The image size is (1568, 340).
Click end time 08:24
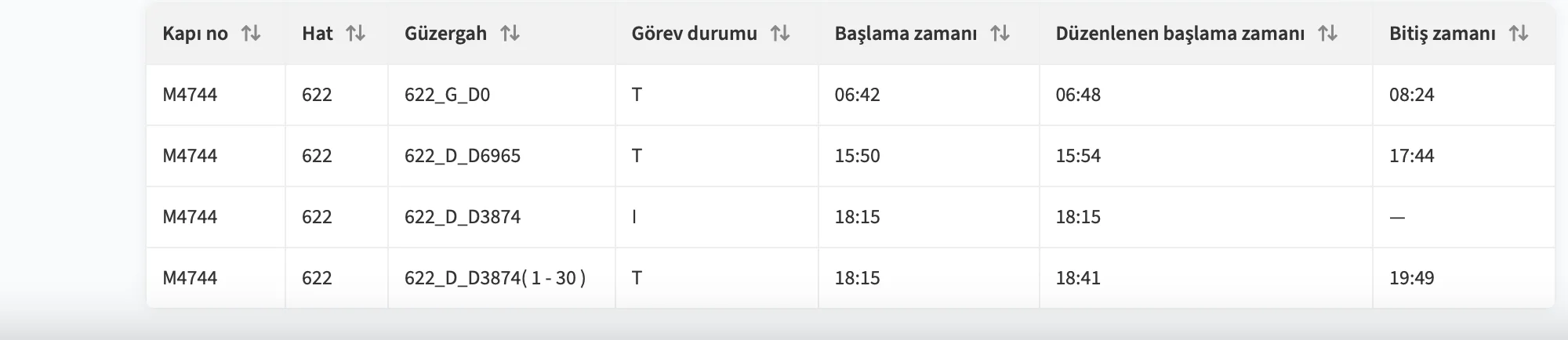point(1411,95)
